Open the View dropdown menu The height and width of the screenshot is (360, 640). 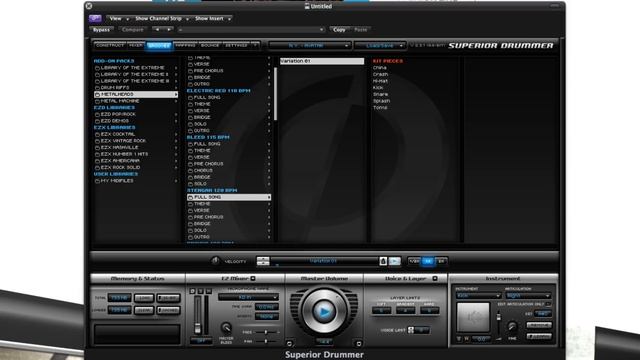point(118,18)
